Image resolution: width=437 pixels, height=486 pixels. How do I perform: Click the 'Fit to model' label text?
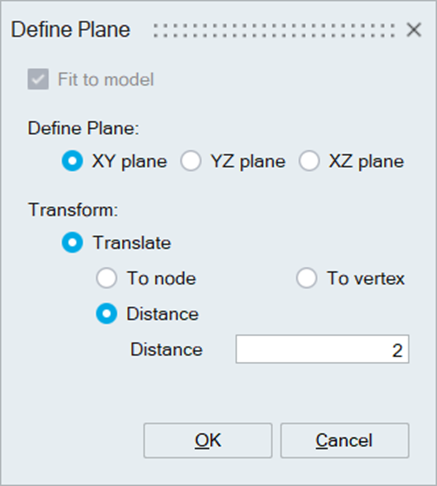tap(106, 80)
